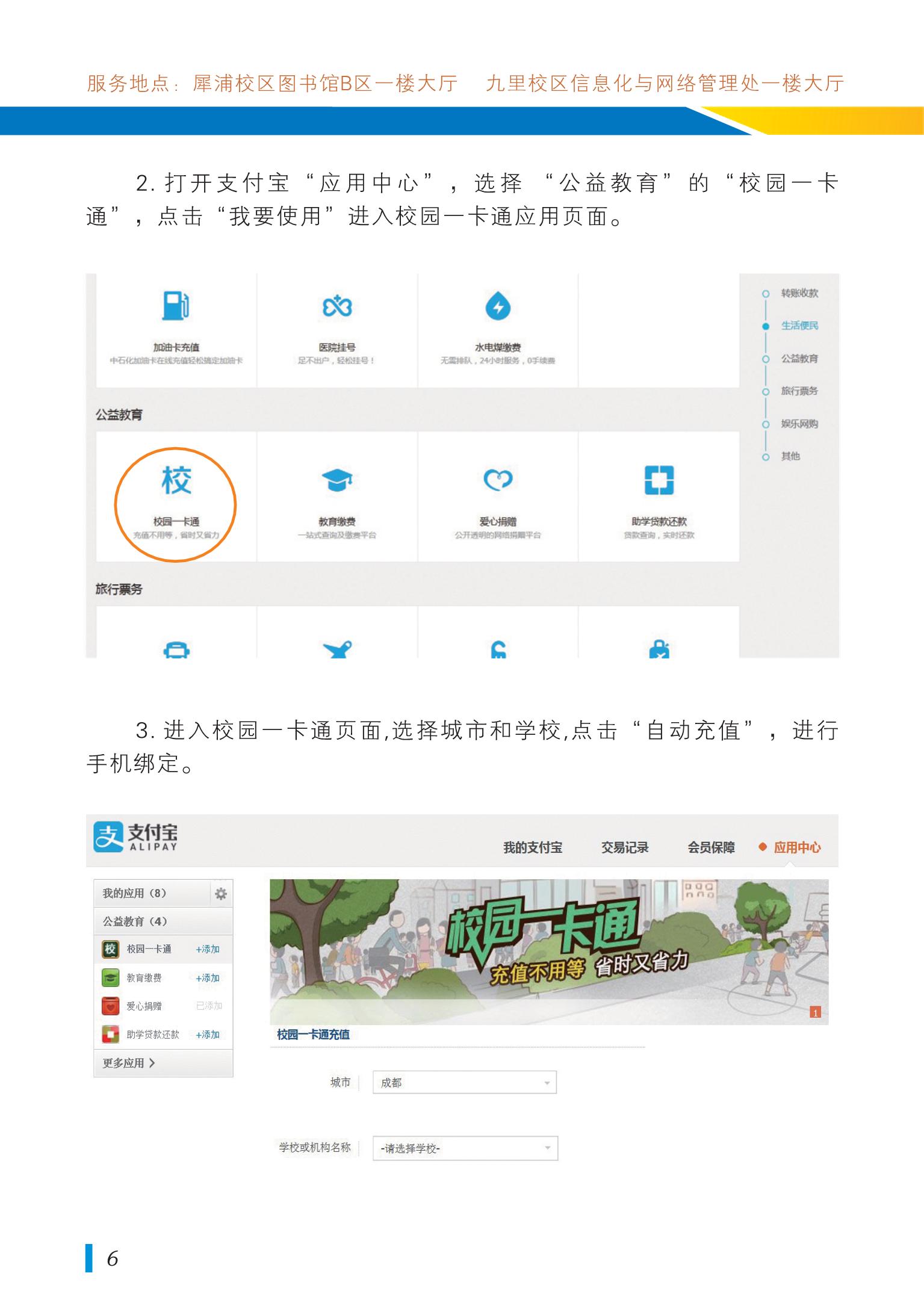
Task: Add 助学贷款还款 via its +添加 link
Action: [x=207, y=1035]
